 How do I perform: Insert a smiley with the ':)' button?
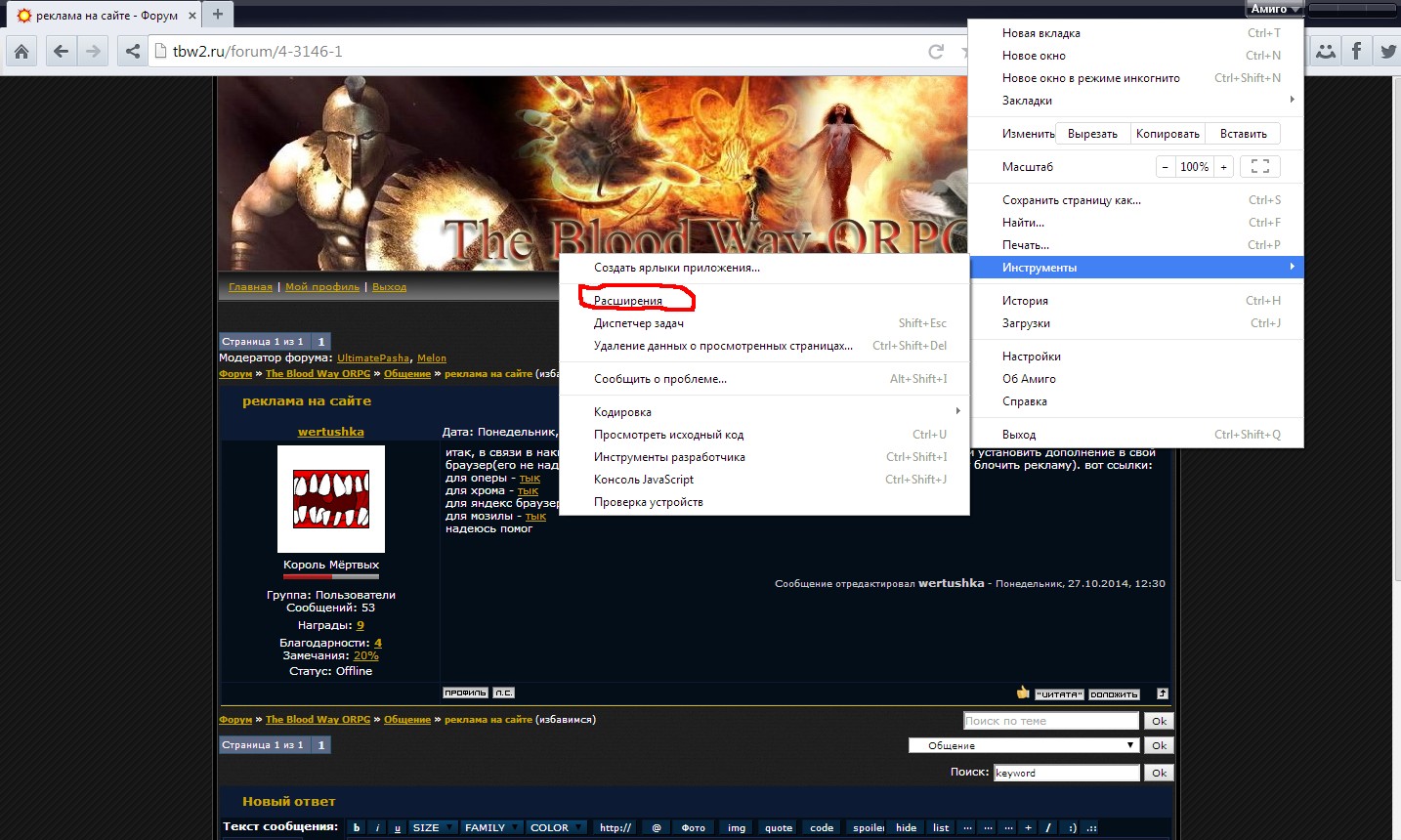1072,827
